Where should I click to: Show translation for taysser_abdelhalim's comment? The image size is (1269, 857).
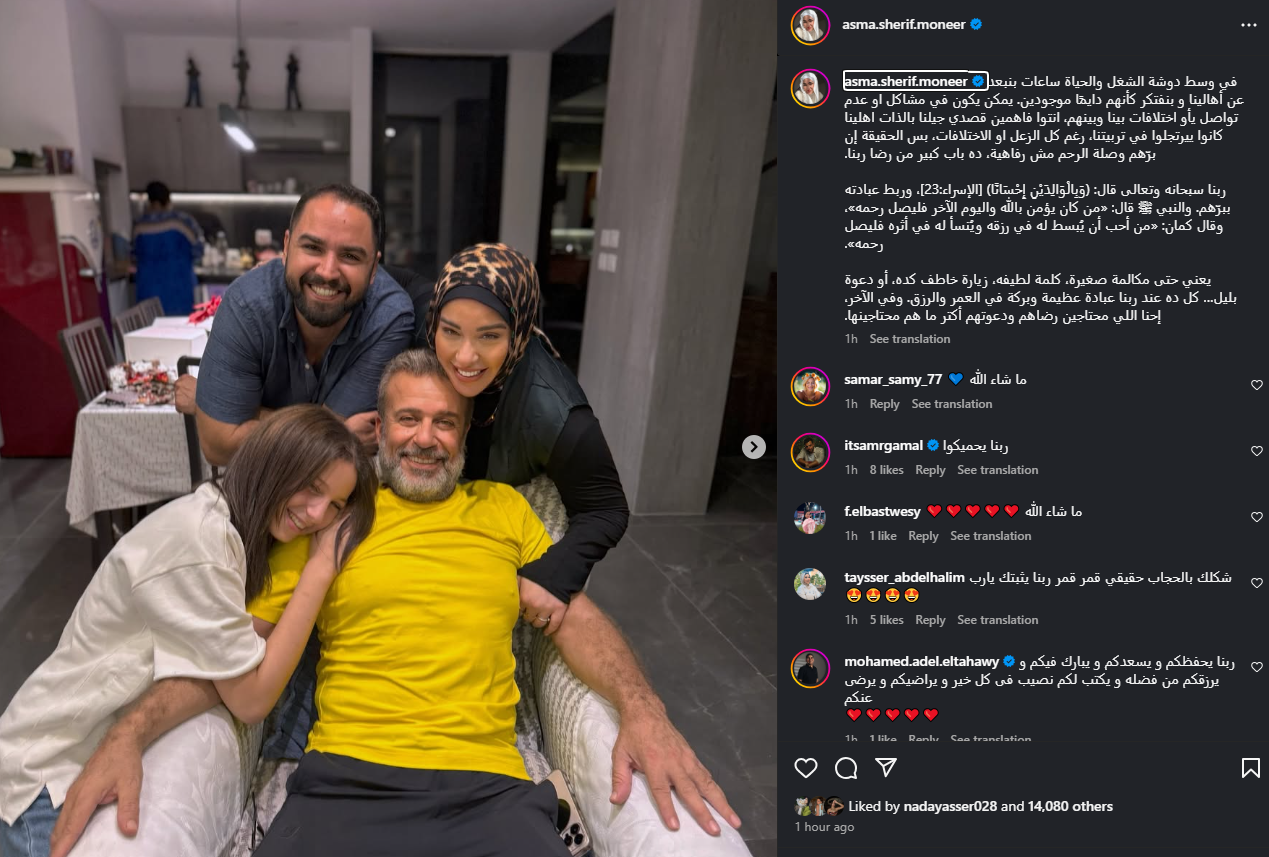coord(998,620)
